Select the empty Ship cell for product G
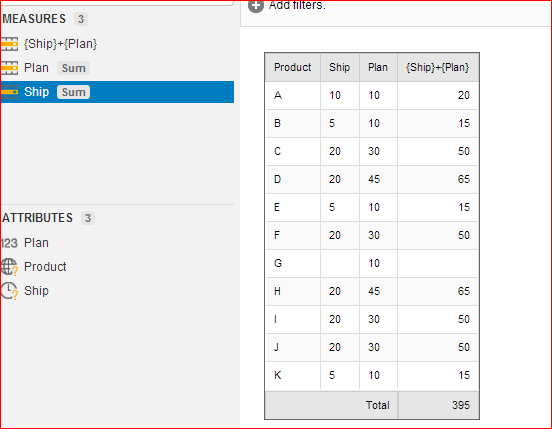 (340, 263)
